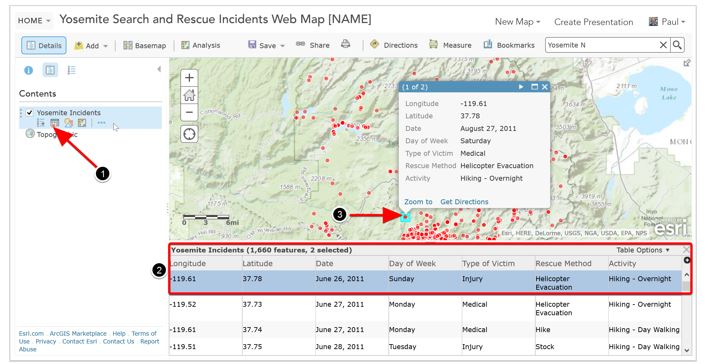Open the About this map info icon

pyautogui.click(x=28, y=71)
